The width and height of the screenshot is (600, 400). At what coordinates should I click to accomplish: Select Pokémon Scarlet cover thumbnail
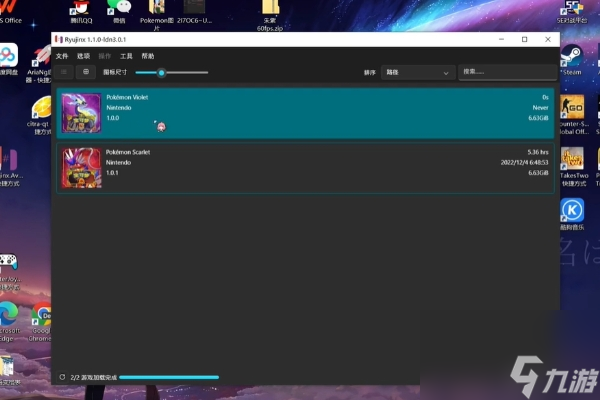(x=82, y=168)
